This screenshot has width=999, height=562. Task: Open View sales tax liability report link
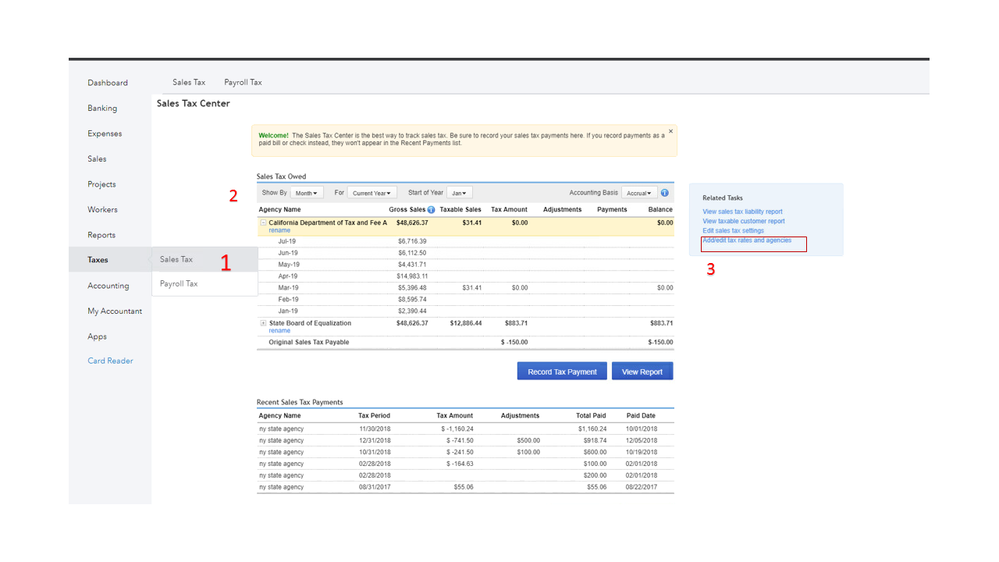tap(742, 212)
